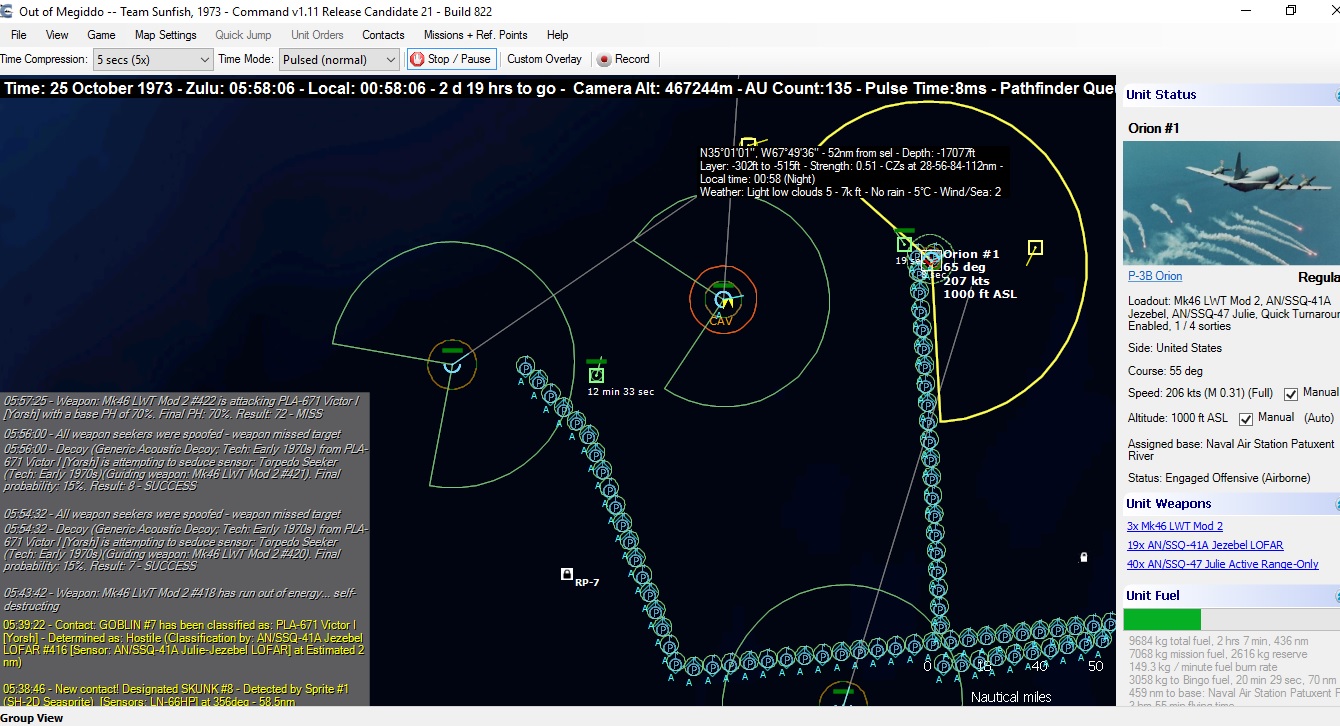This screenshot has width=1340, height=726.
Task: Click the red Record dot icon
Action: pyautogui.click(x=604, y=59)
